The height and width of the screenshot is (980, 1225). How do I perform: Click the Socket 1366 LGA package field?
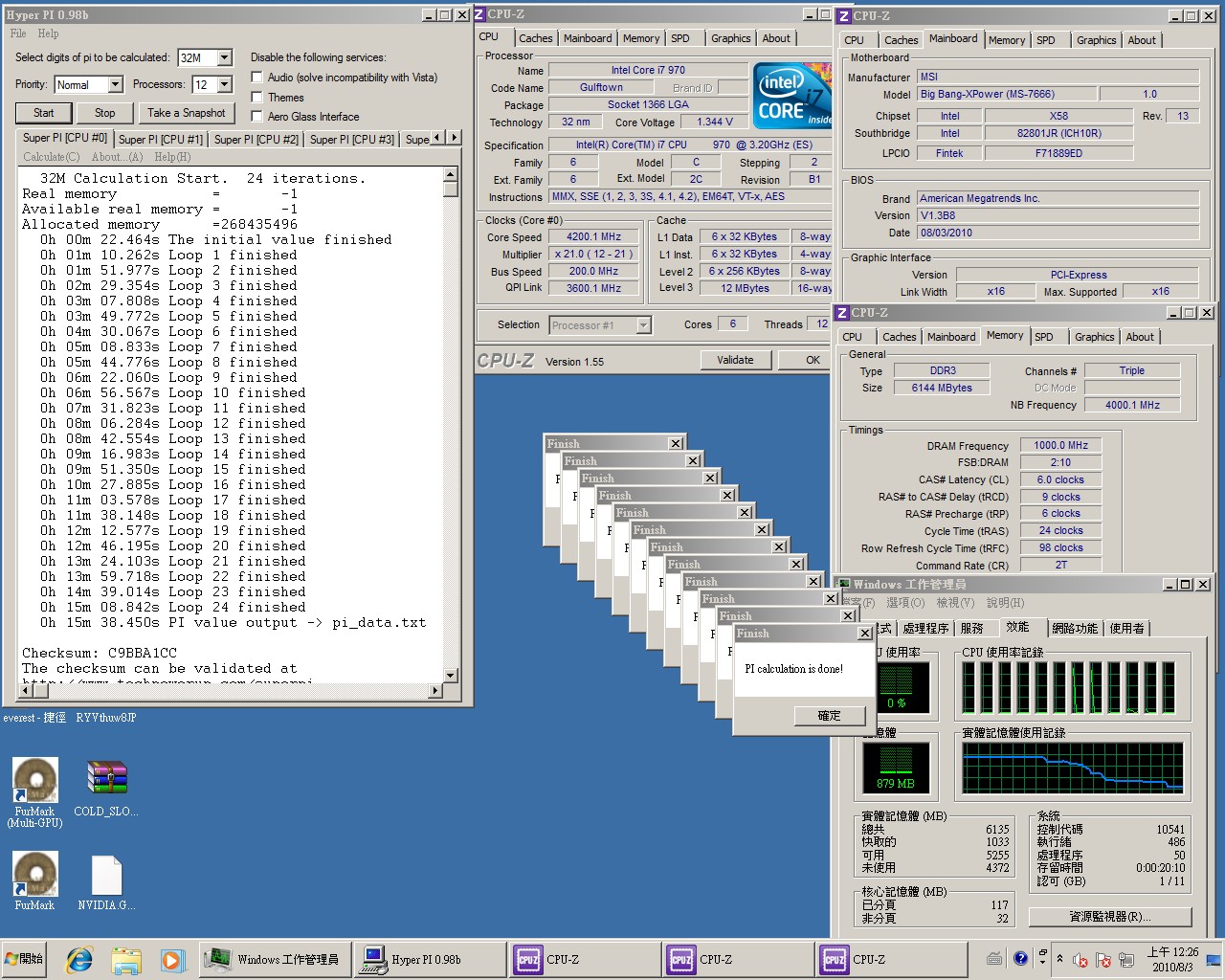pyautogui.click(x=647, y=104)
